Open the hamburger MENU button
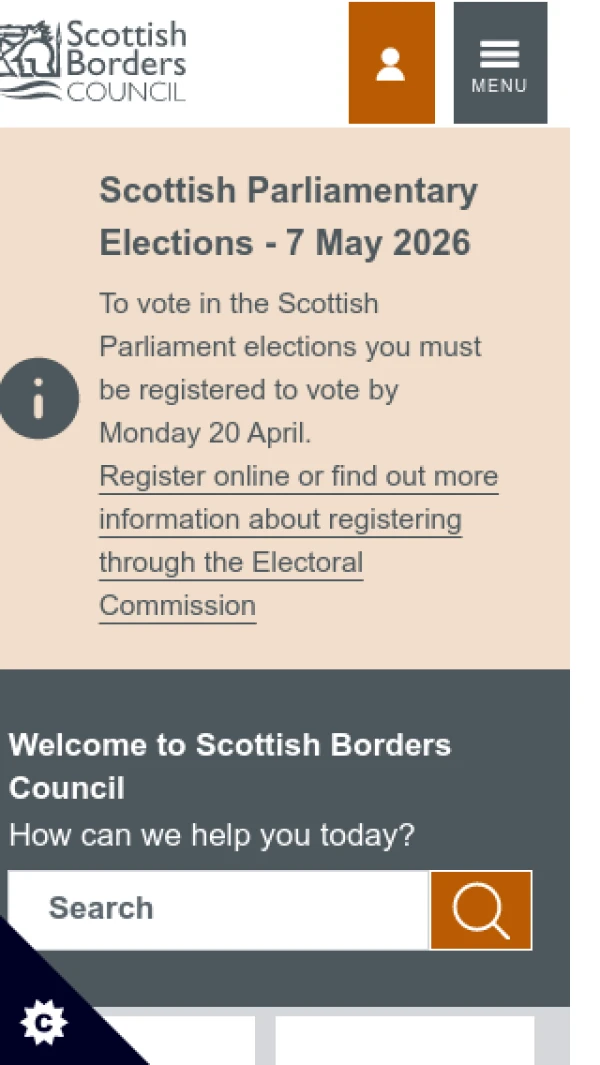 pos(500,63)
